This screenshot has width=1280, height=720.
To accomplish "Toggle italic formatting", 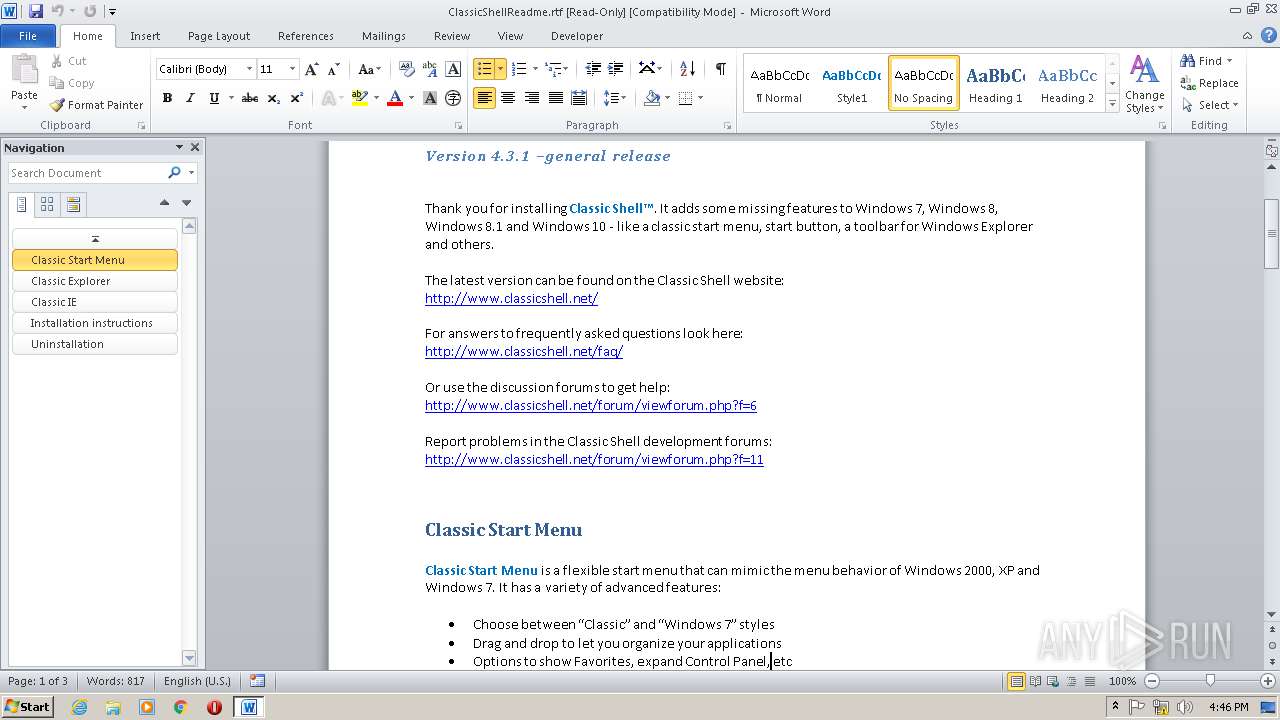I will (x=190, y=98).
